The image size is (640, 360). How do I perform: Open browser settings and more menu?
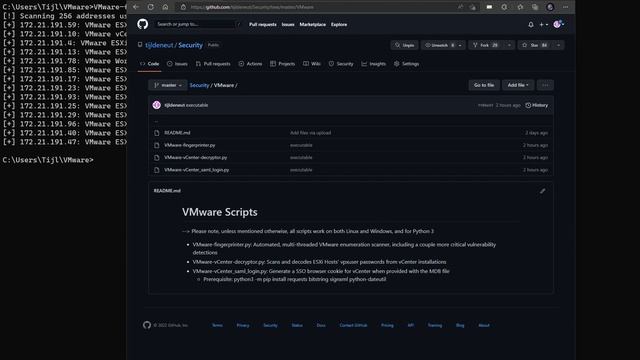565,7
